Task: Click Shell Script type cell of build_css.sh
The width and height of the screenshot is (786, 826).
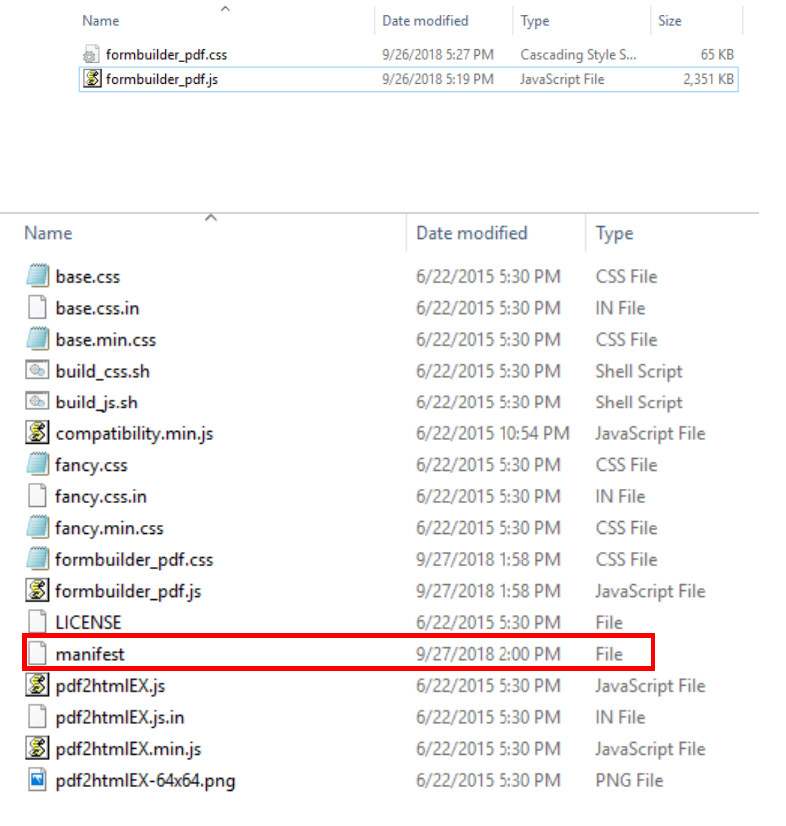Action: [638, 371]
